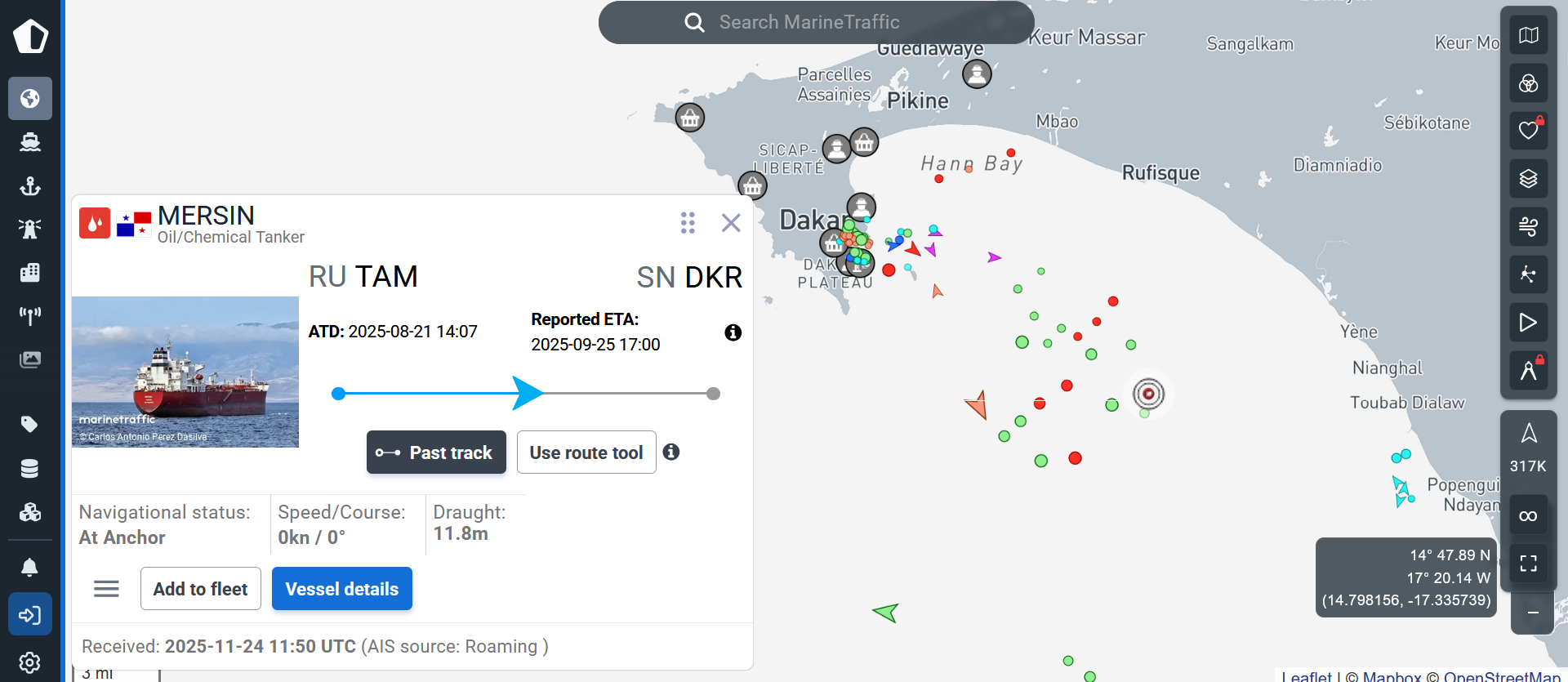Click the Vessel details button
Viewport: 1568px width, 682px height.
tap(341, 589)
